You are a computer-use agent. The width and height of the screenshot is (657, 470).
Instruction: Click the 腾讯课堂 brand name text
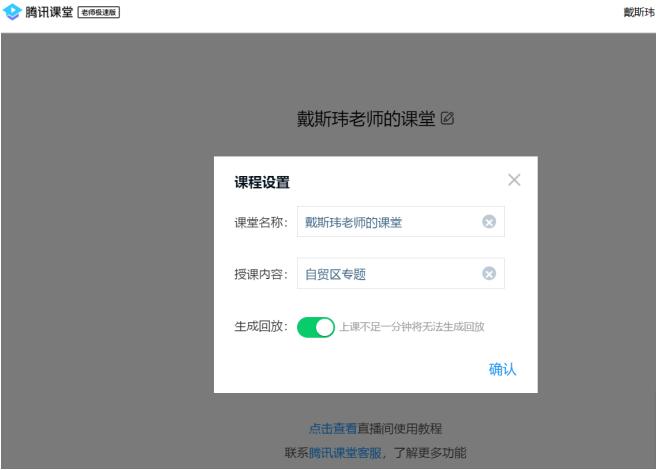point(45,11)
